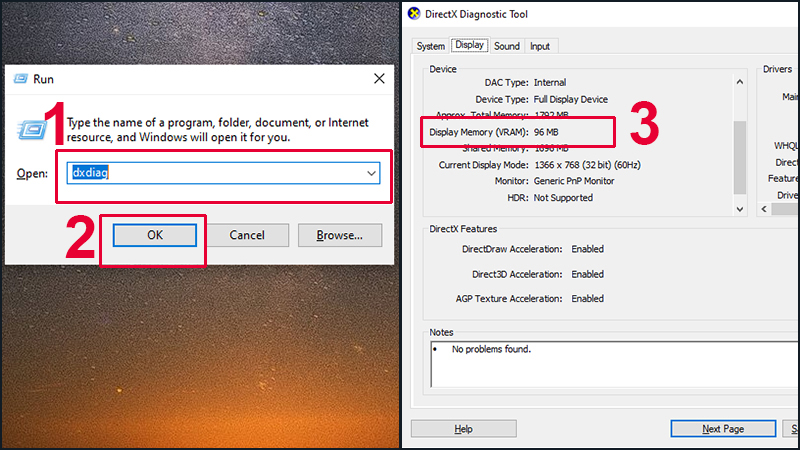The width and height of the screenshot is (800, 450).
Task: Click the DirectX Diagnostic Tool title icon
Action: pyautogui.click(x=414, y=14)
